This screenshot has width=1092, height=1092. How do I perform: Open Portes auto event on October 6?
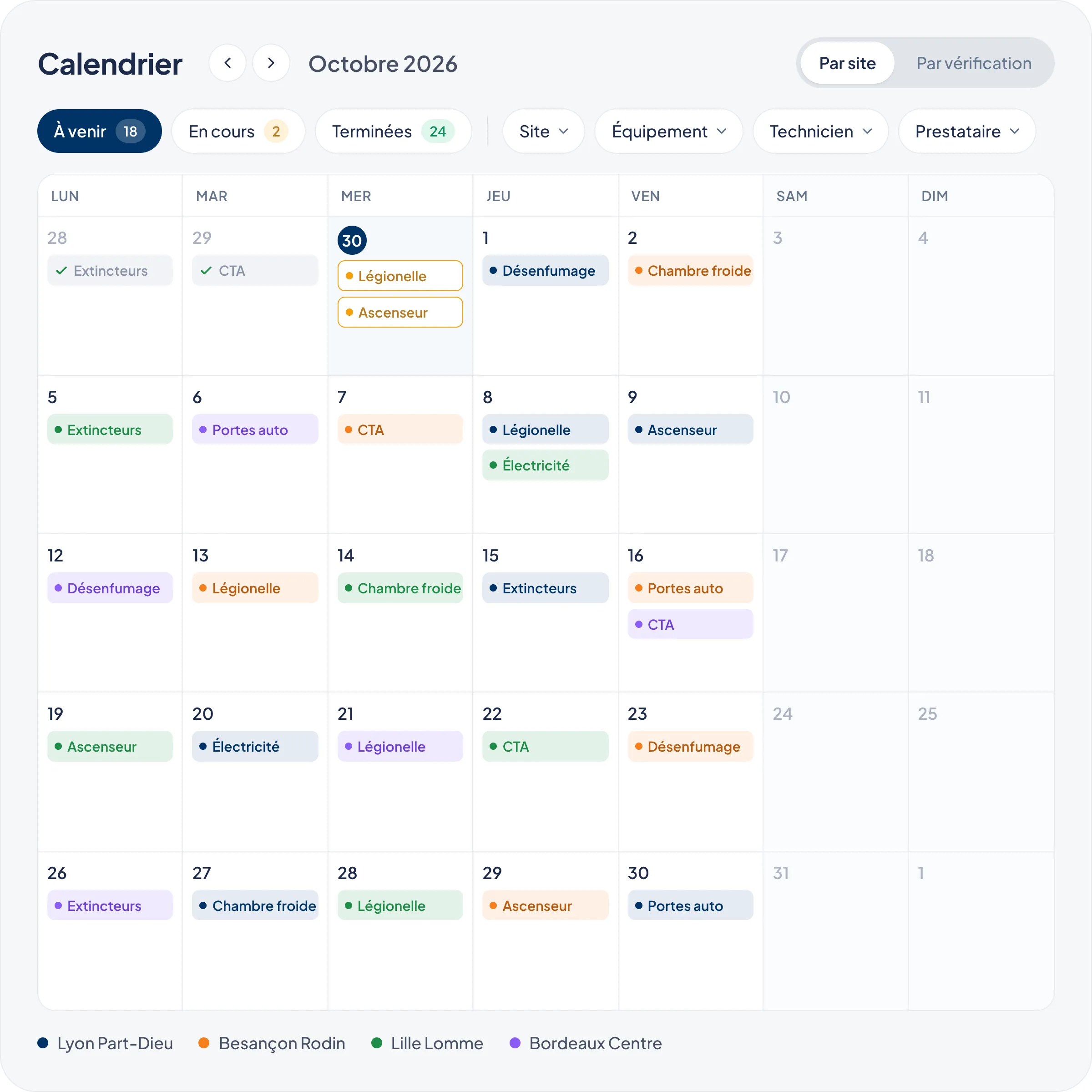click(255, 430)
